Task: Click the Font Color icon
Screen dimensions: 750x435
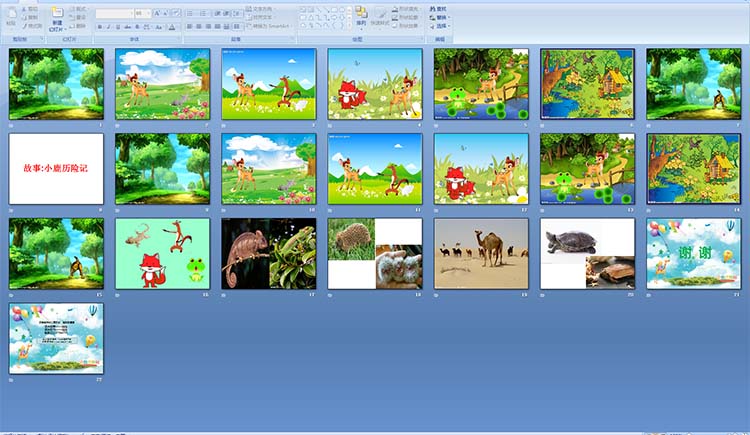Action: (172, 27)
